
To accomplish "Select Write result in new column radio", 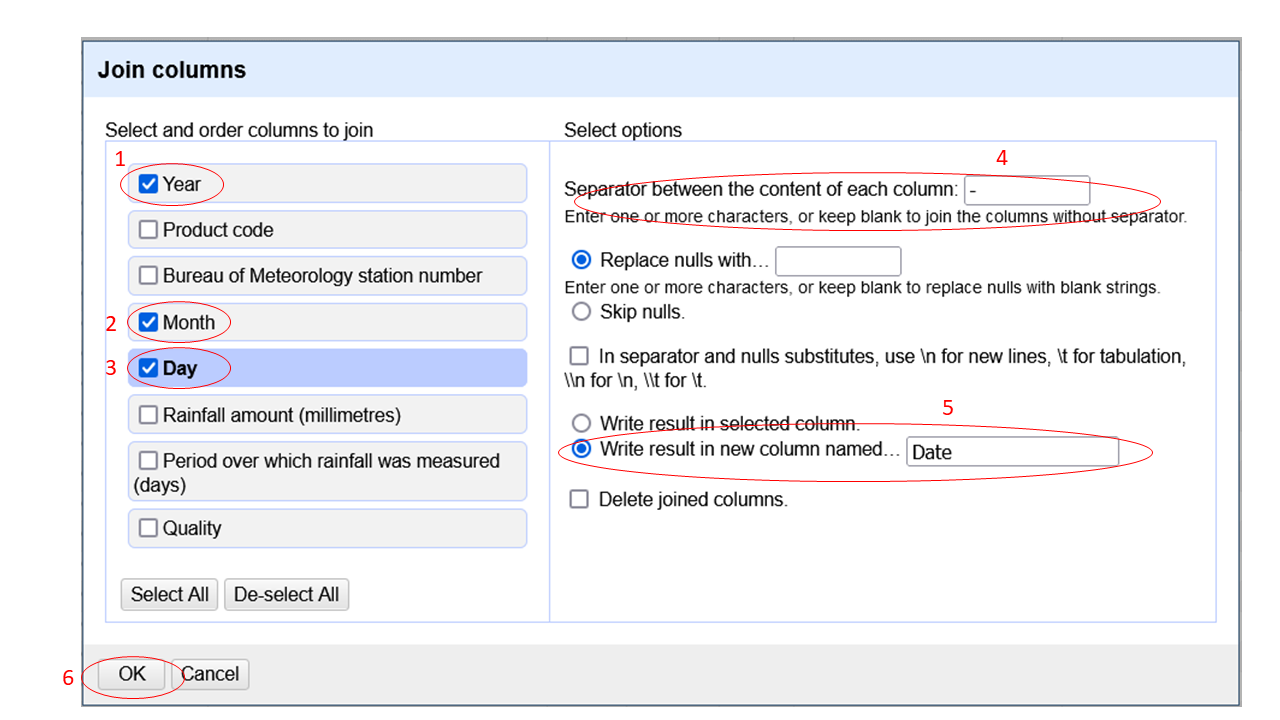I will 581,449.
